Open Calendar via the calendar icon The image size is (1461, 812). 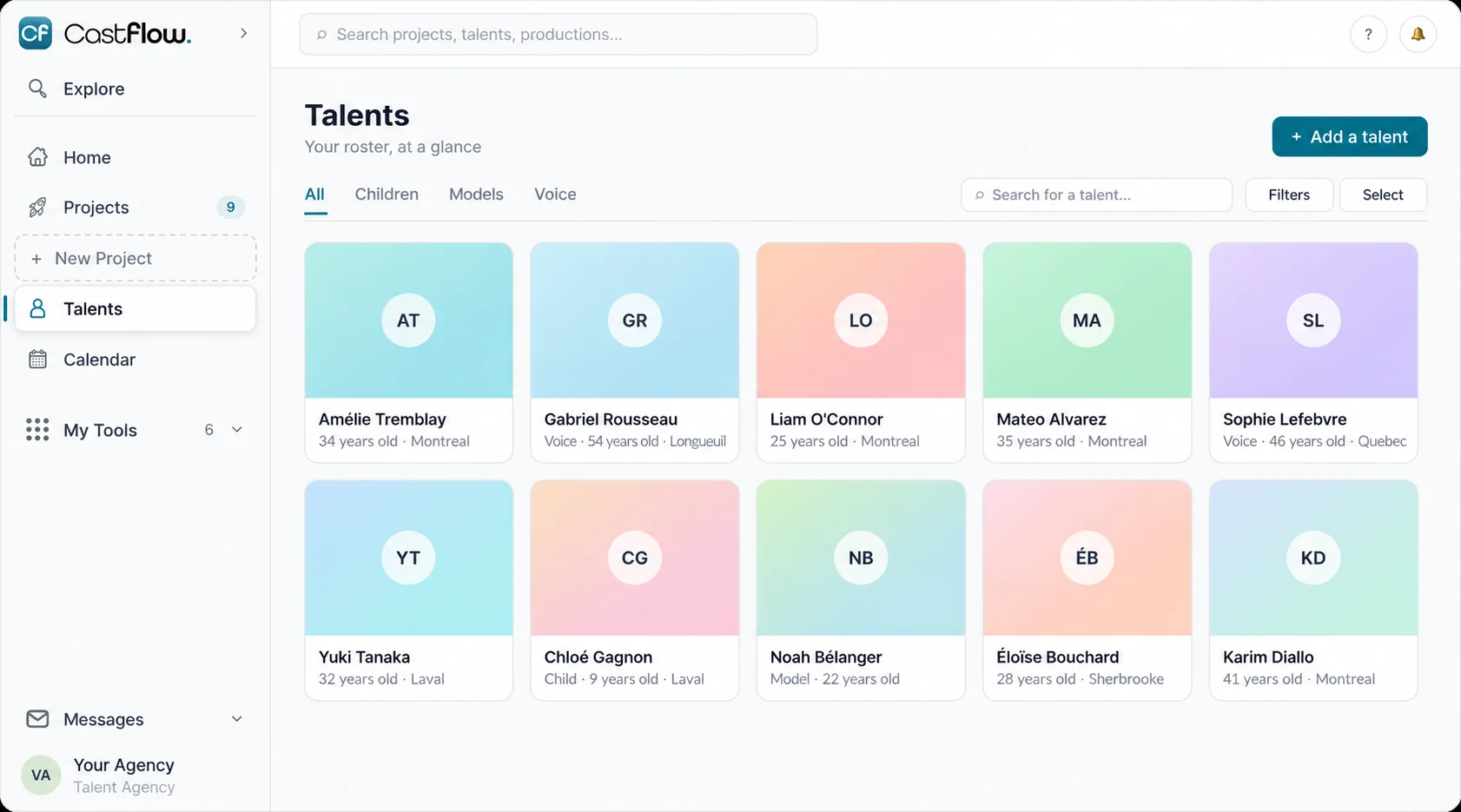click(37, 360)
